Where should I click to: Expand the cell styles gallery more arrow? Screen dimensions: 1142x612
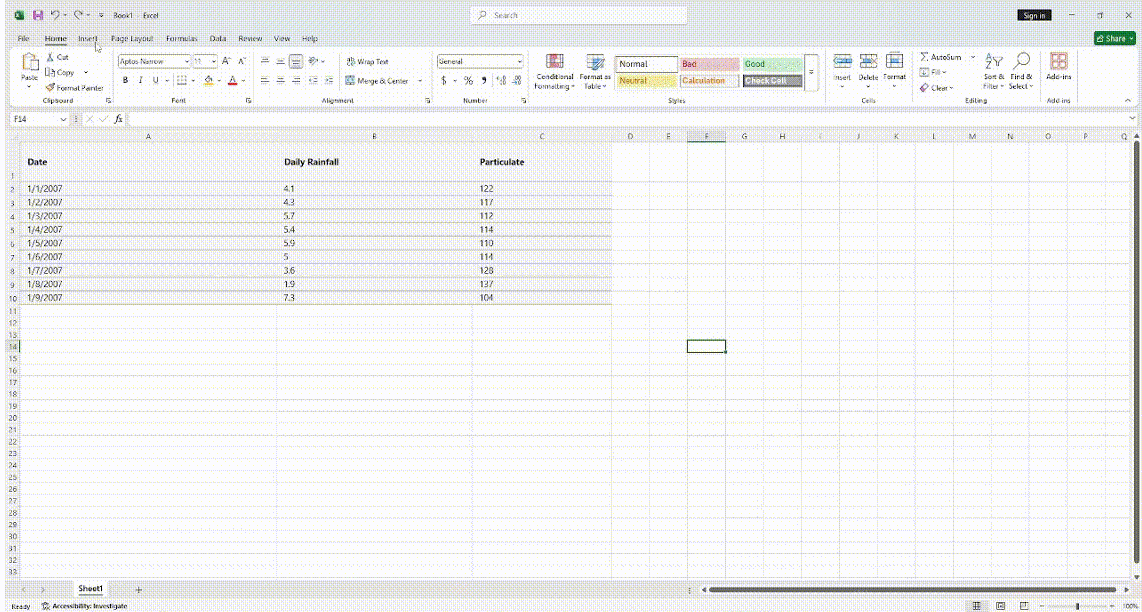811,73
